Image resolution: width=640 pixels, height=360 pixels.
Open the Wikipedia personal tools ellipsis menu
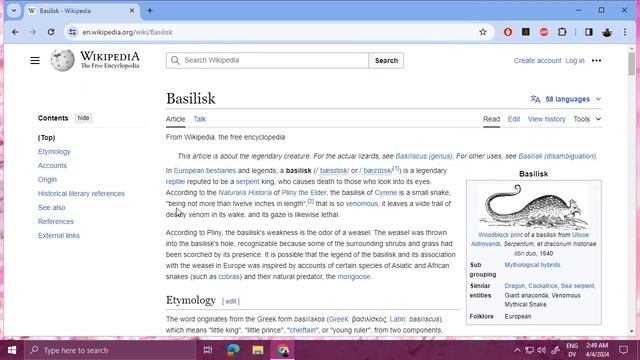[x=596, y=60]
